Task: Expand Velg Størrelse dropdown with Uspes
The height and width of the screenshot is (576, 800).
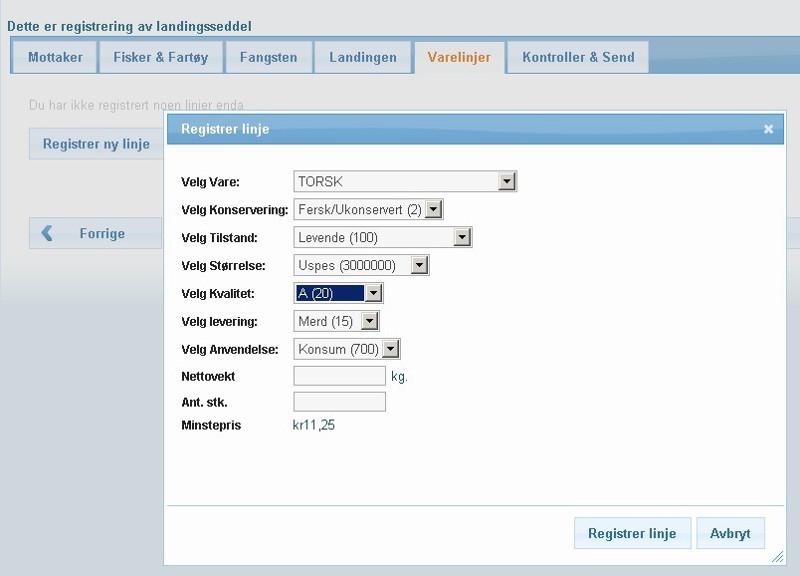Action: pyautogui.click(x=361, y=265)
